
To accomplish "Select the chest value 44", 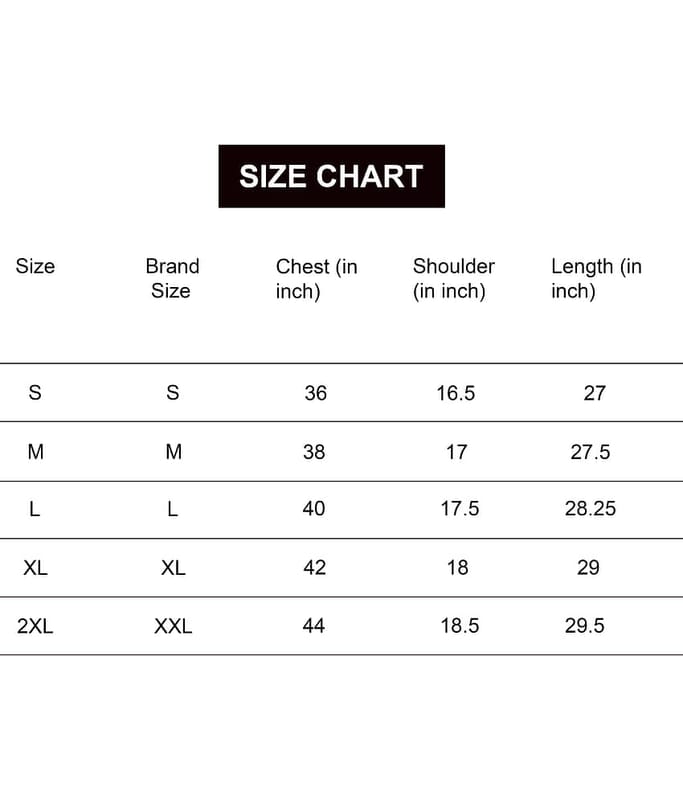I will (314, 626).
